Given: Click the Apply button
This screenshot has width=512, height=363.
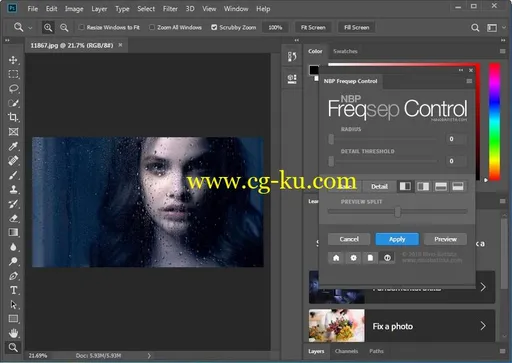Looking at the screenshot, I should (397, 239).
